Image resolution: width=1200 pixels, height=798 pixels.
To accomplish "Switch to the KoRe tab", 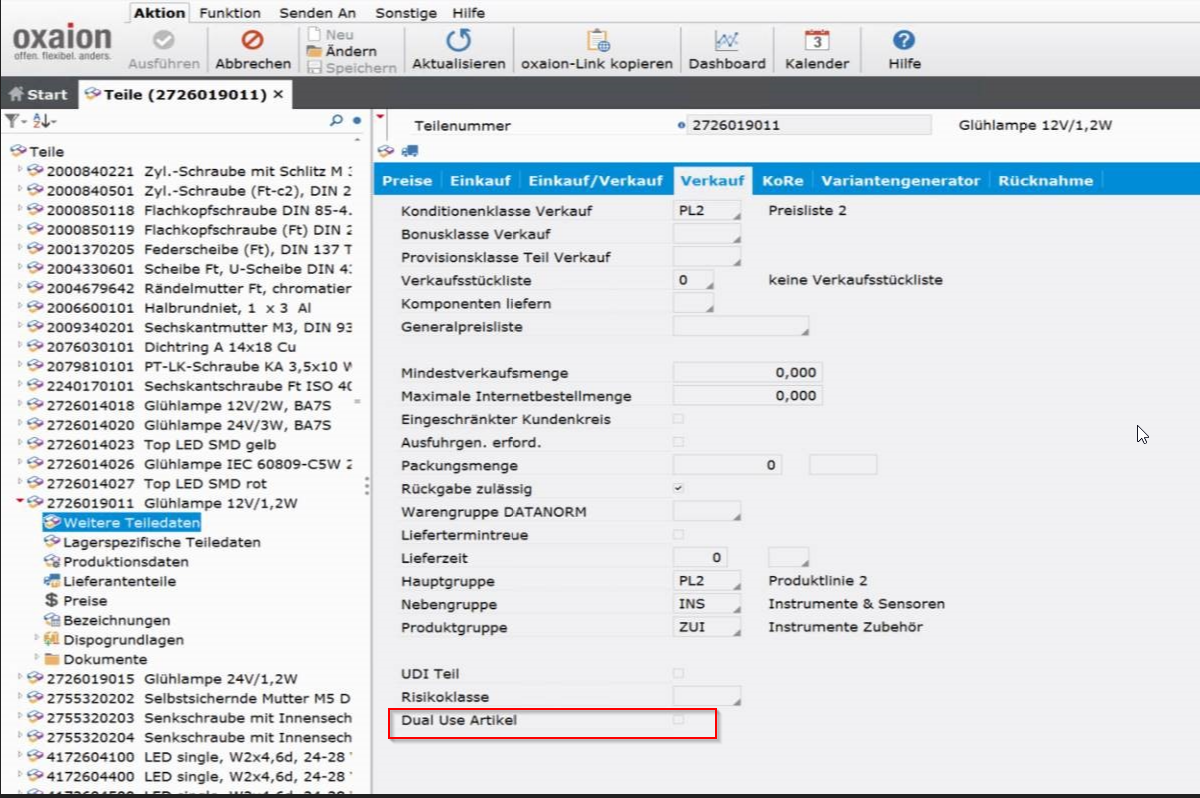I will 782,181.
